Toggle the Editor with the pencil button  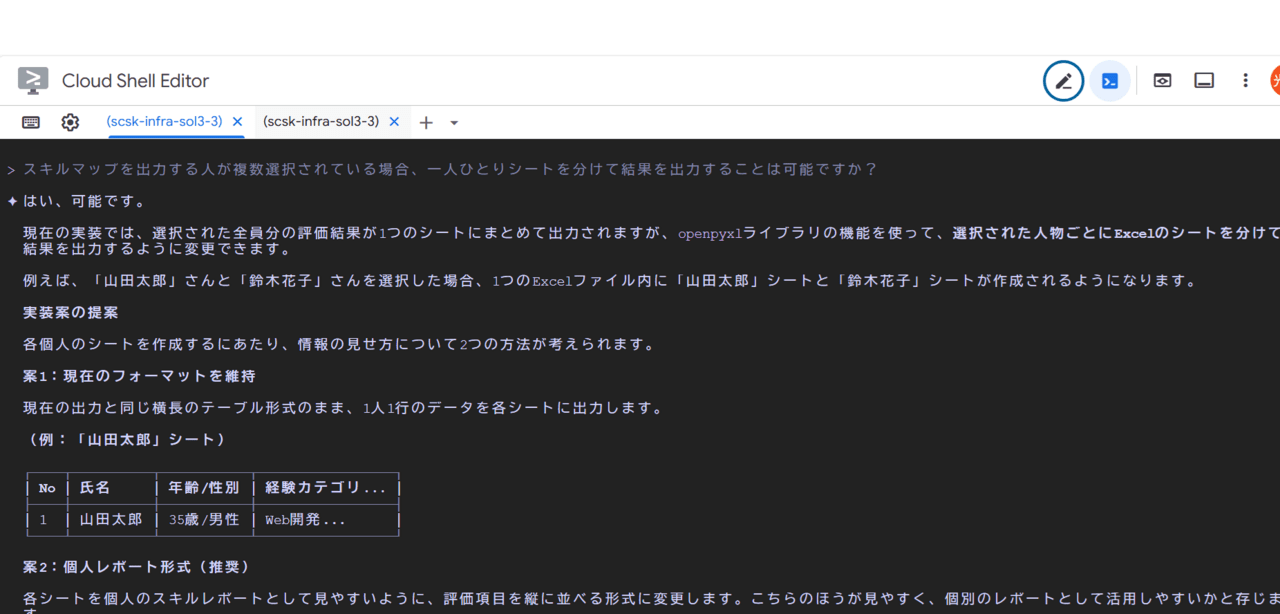pyautogui.click(x=1063, y=81)
